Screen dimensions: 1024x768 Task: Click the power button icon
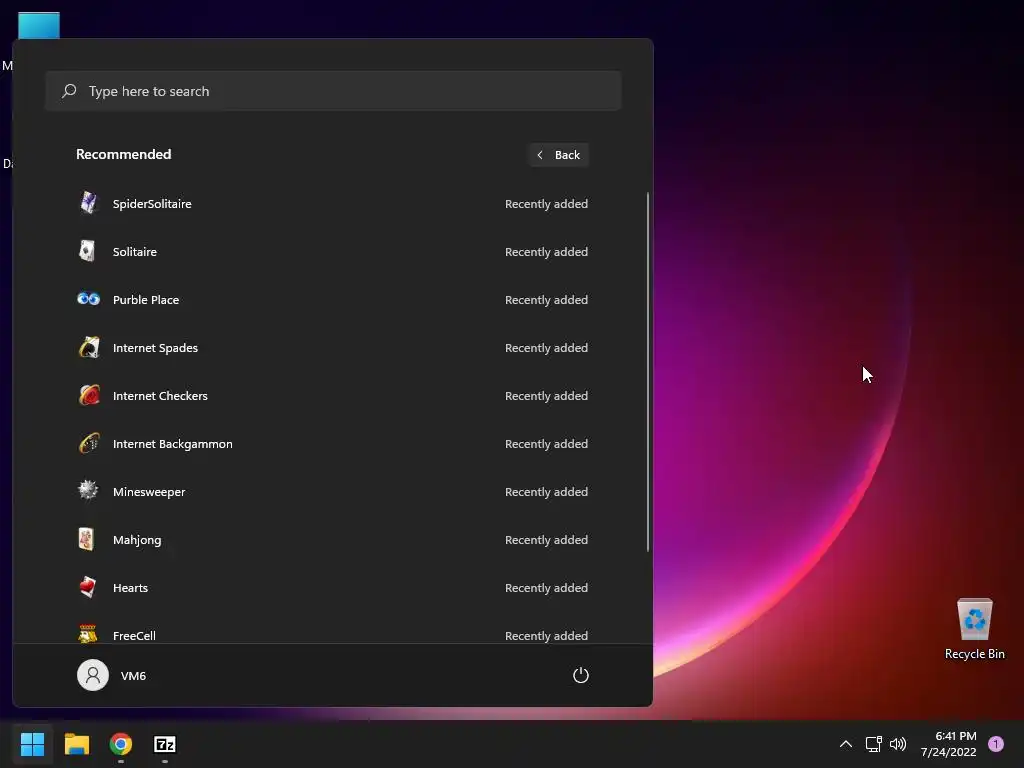(x=581, y=675)
